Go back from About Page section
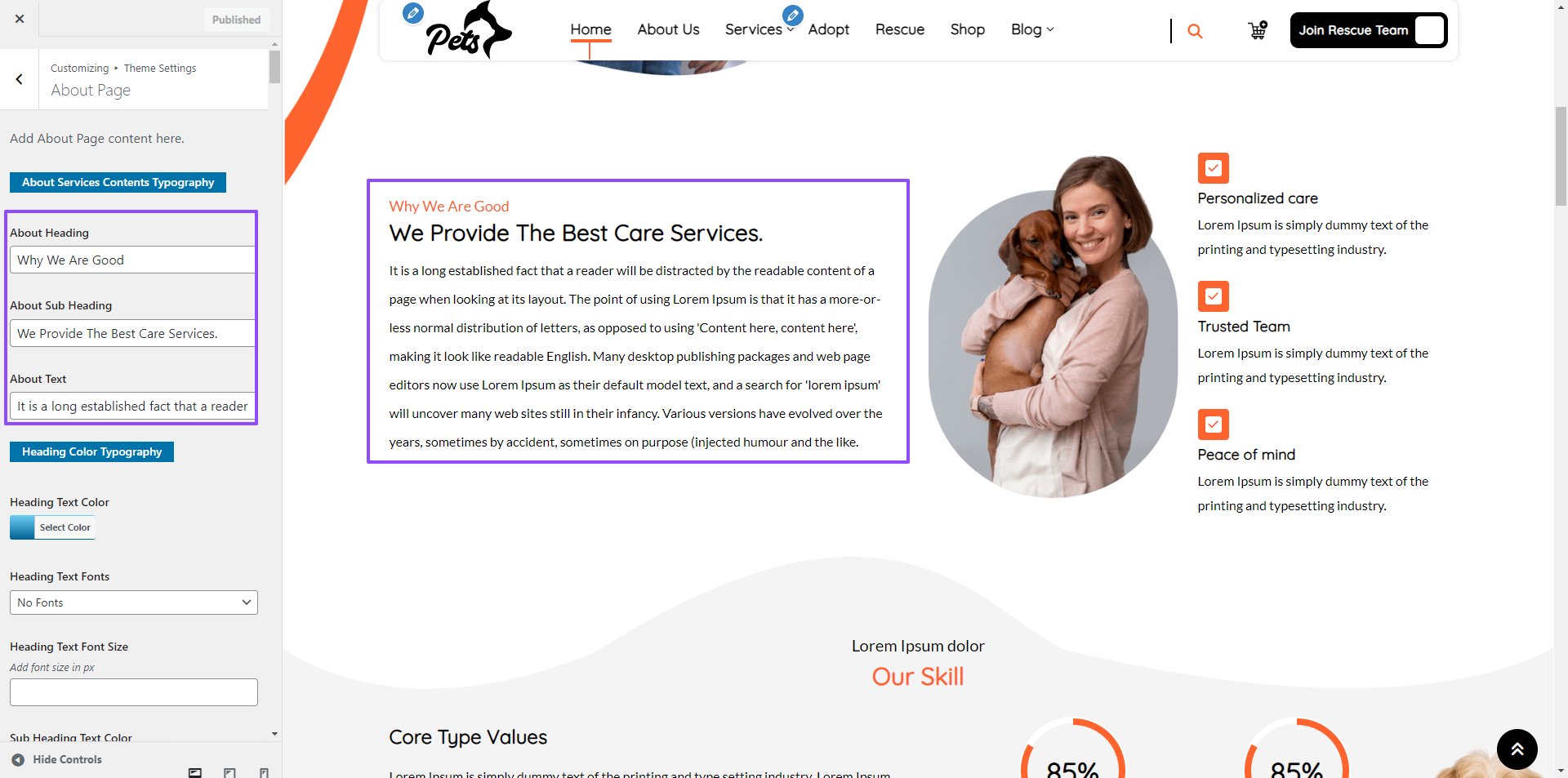1568x778 pixels. 19,79
